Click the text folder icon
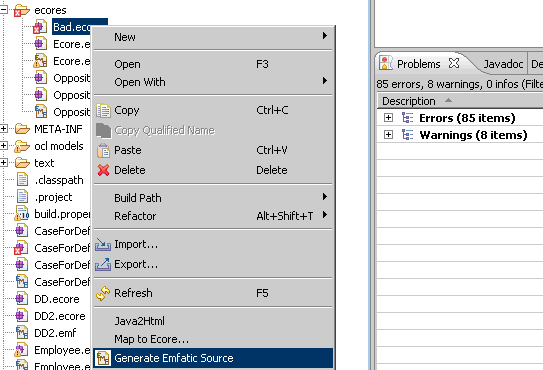Viewport: 543px width, 370px height. [x=22, y=163]
